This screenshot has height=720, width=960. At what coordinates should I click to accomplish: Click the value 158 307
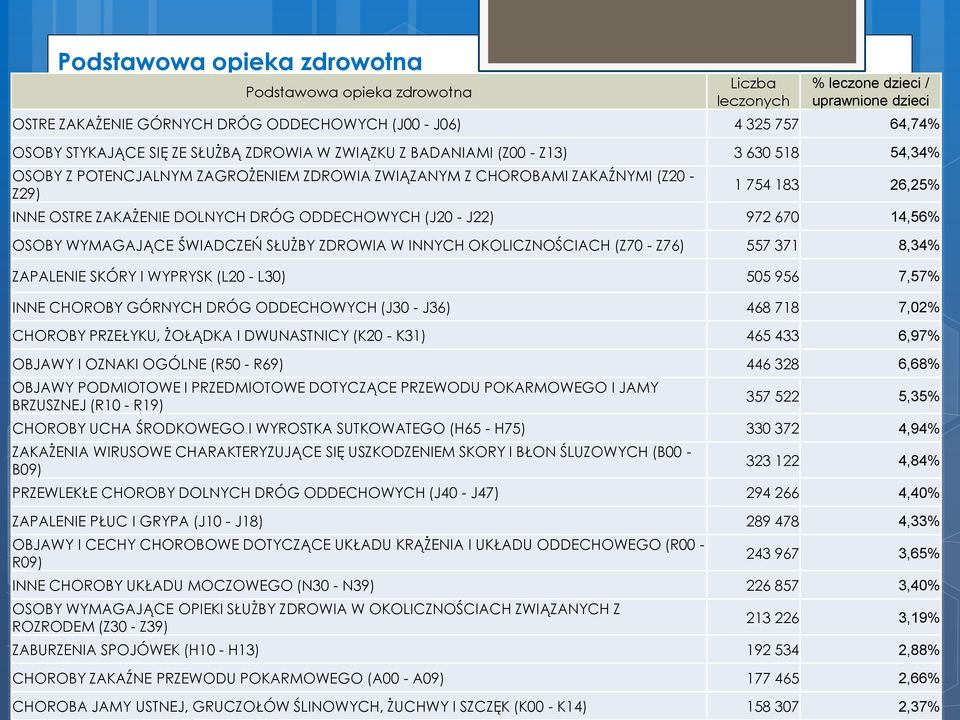tap(772, 707)
